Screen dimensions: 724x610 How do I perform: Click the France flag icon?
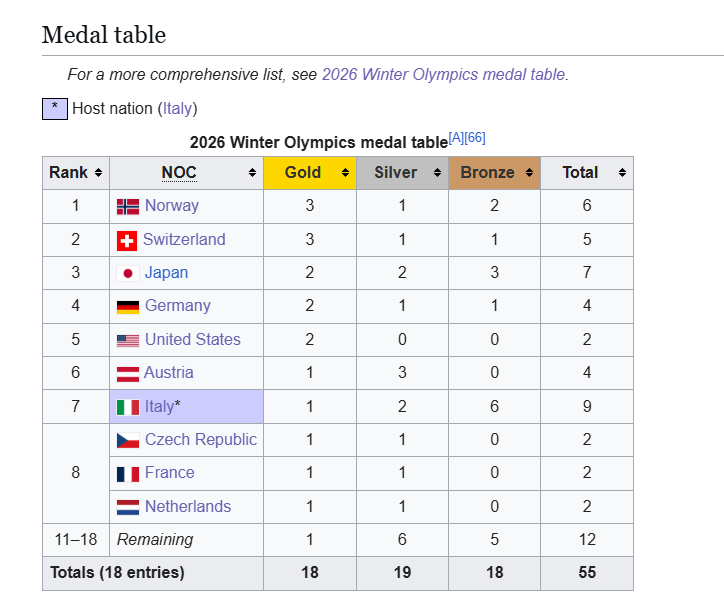128,473
